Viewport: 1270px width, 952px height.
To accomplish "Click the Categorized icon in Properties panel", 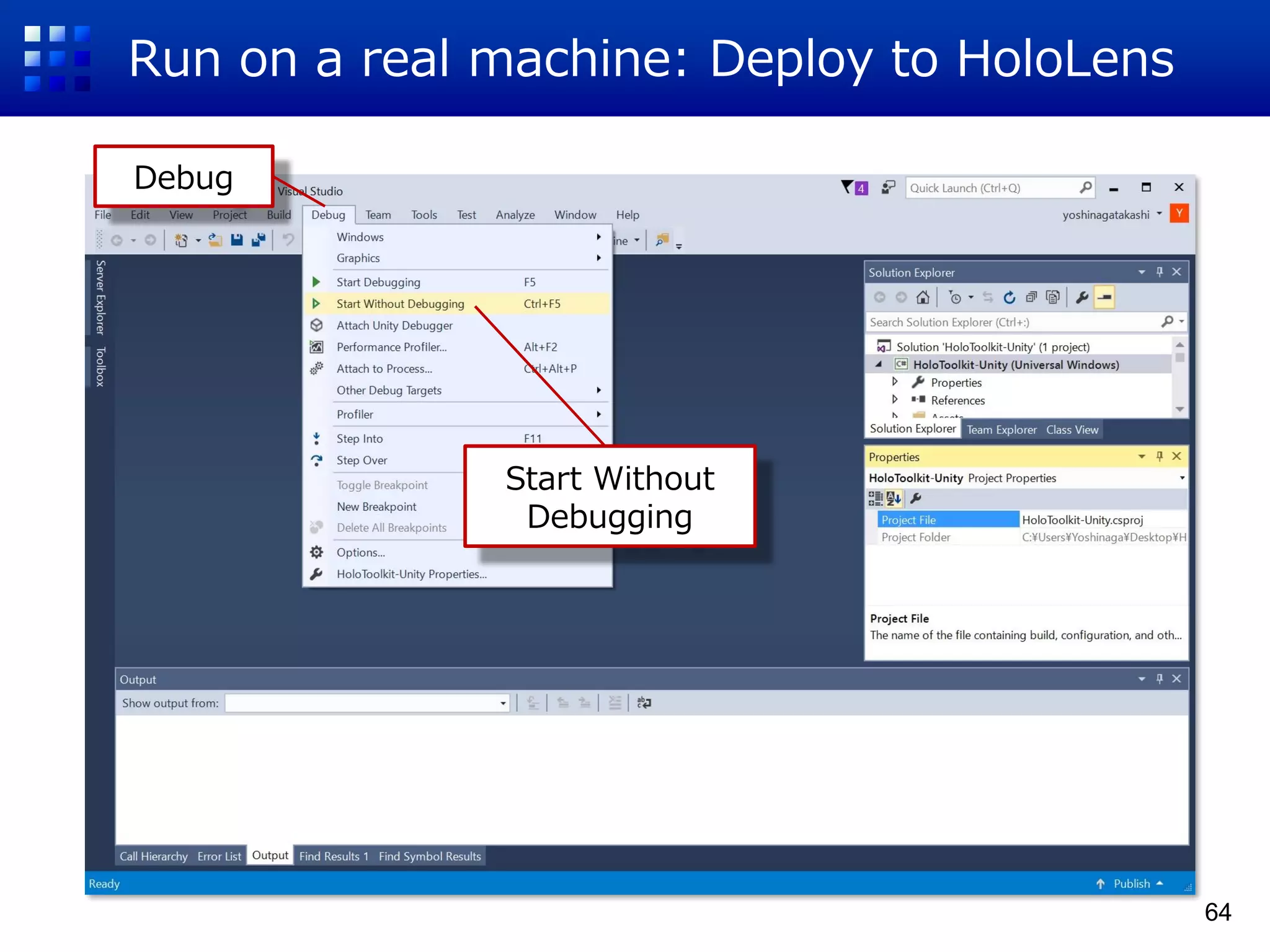I will point(876,498).
